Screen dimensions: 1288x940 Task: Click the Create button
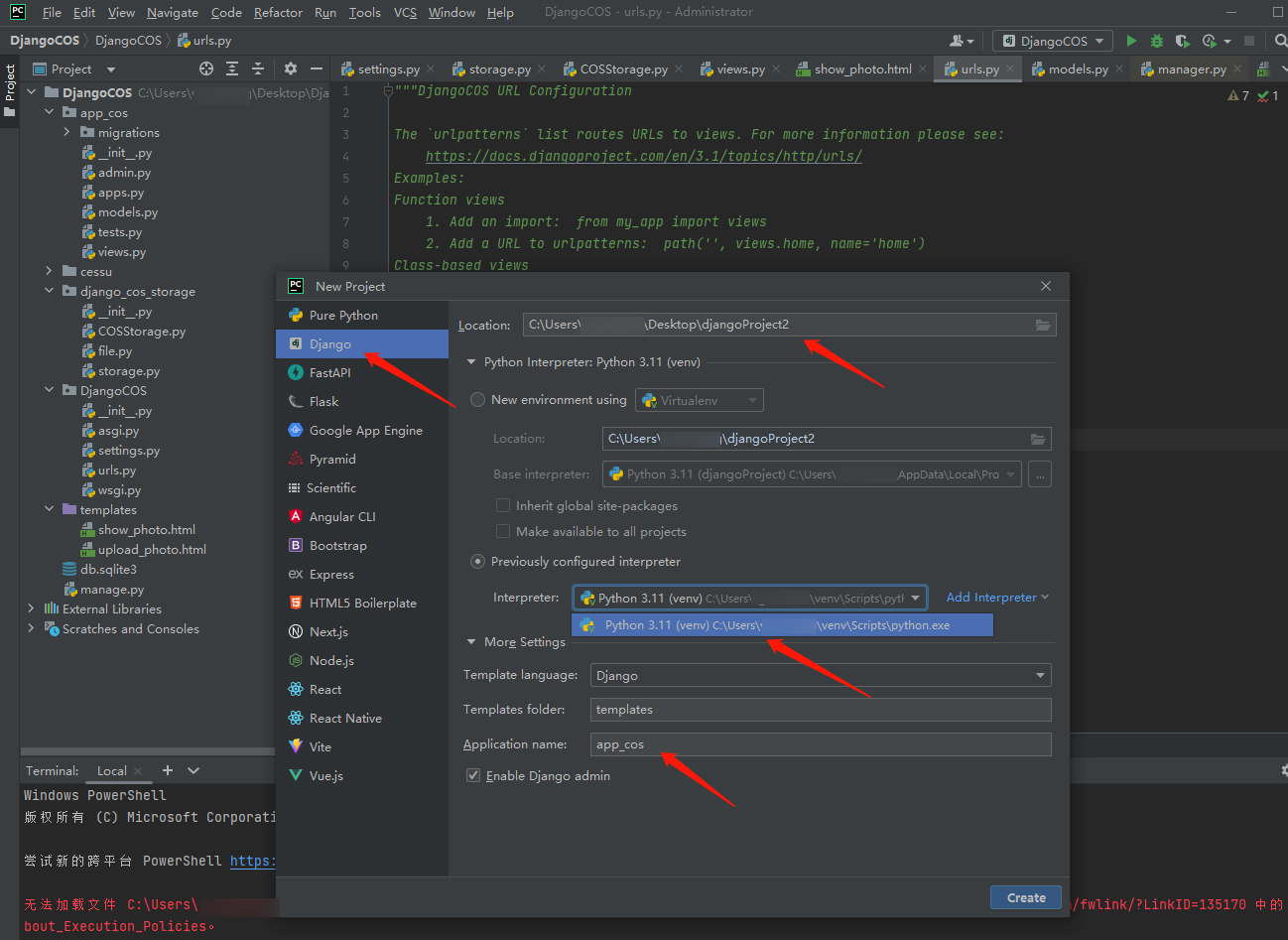coord(1025,897)
